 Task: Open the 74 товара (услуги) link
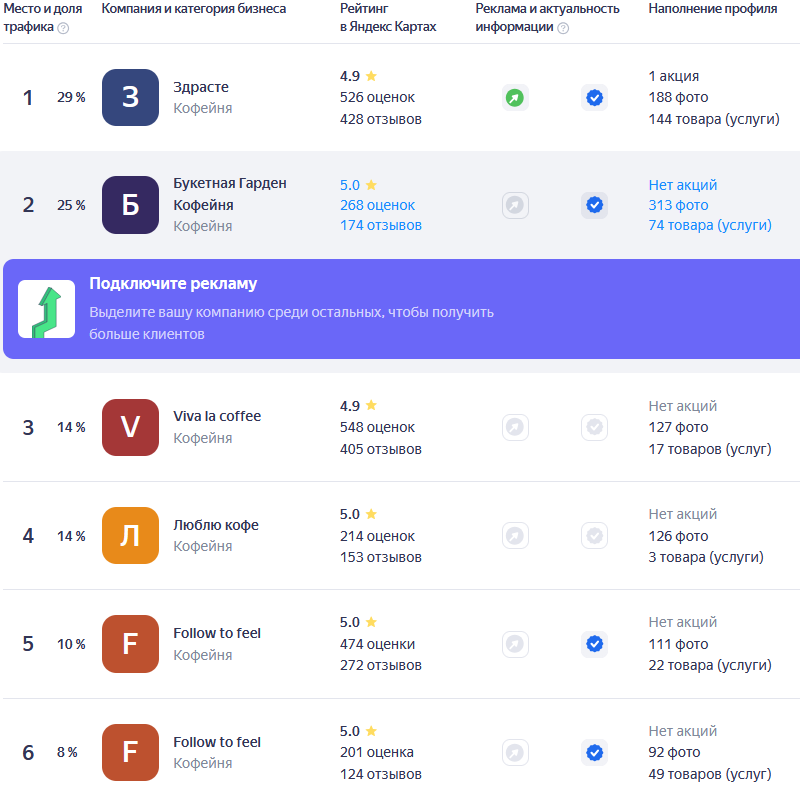click(x=710, y=225)
